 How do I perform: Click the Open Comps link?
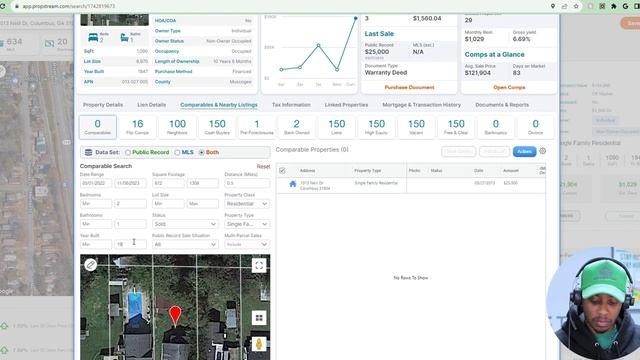(509, 87)
